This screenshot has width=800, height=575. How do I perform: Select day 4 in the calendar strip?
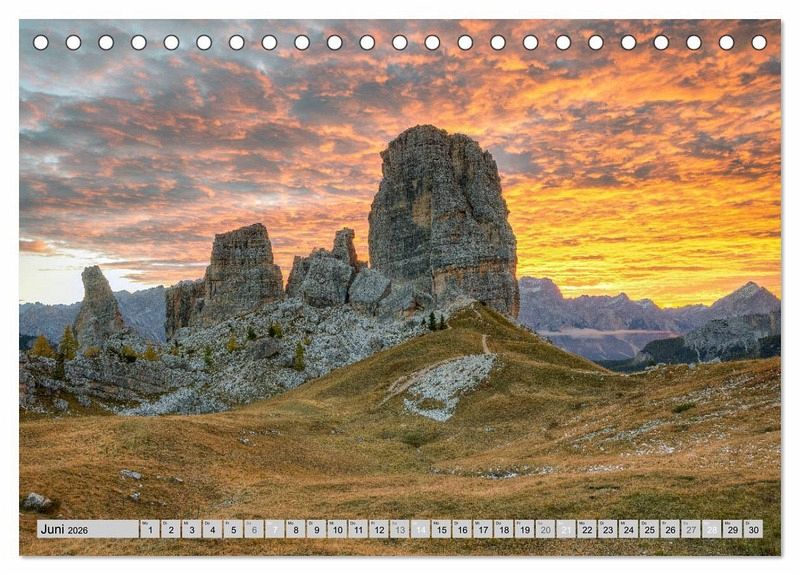pyautogui.click(x=212, y=529)
